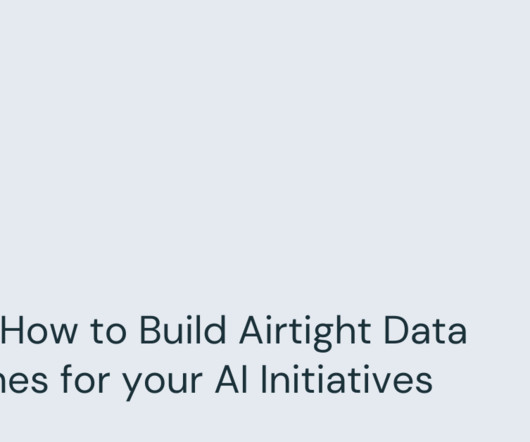This screenshot has width=530, height=442.
Task: Click the empty card area above the headline
Action: click(265, 149)
